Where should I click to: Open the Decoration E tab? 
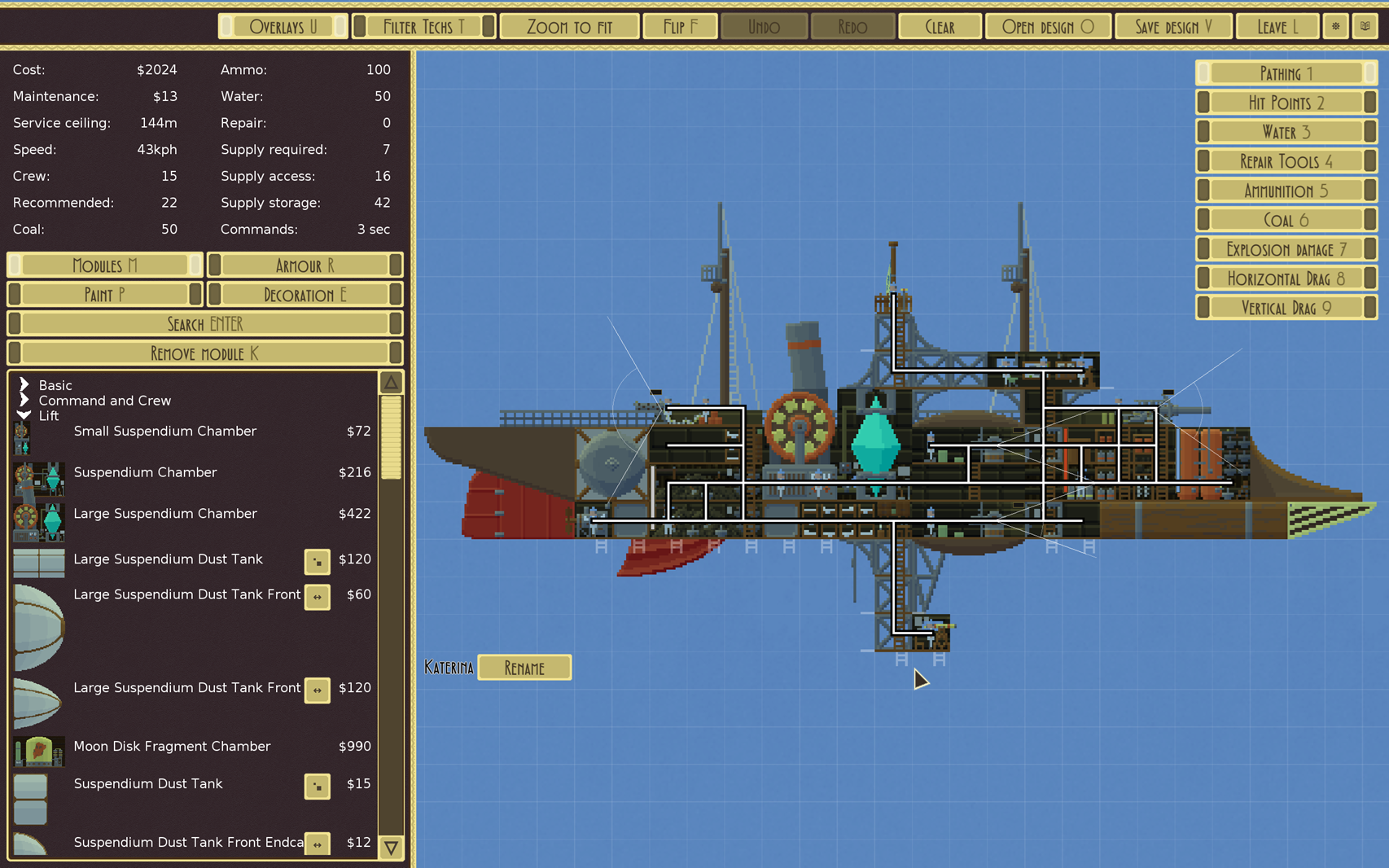point(305,295)
